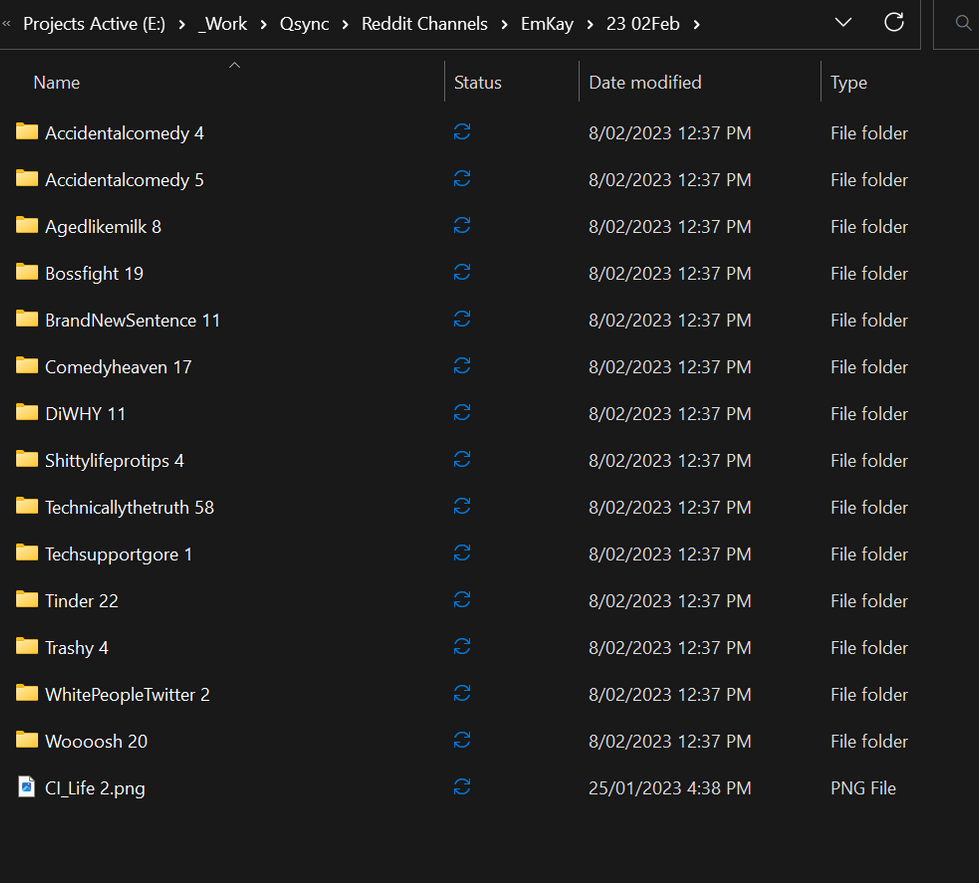This screenshot has height=883, width=979.
Task: Sort by the Type column header
Action: point(849,82)
